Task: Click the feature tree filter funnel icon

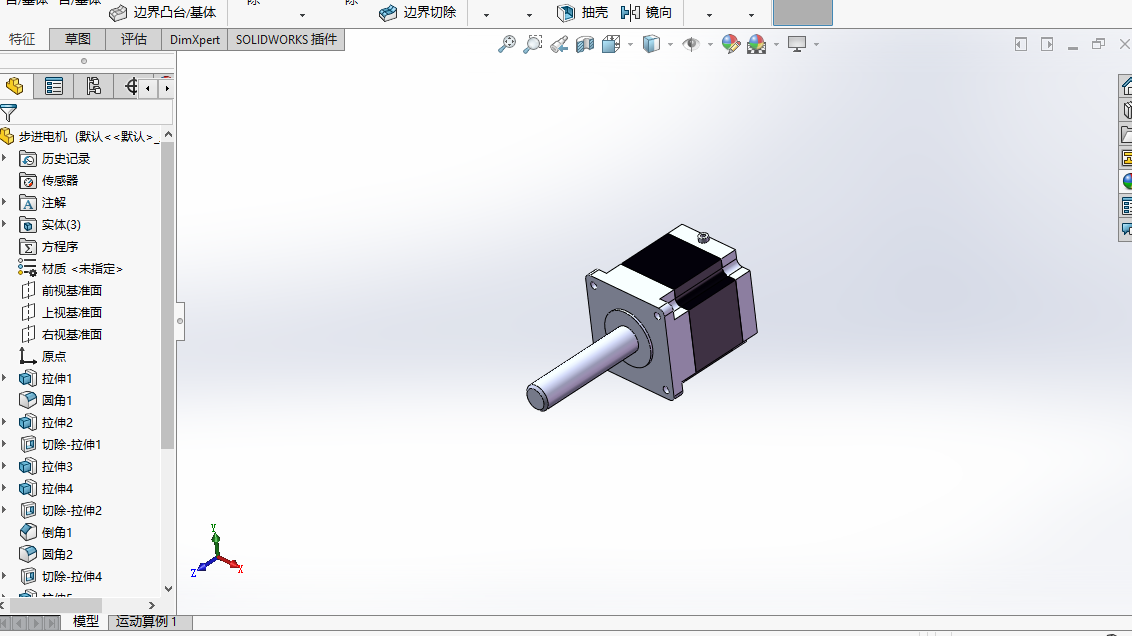Action: (9, 113)
